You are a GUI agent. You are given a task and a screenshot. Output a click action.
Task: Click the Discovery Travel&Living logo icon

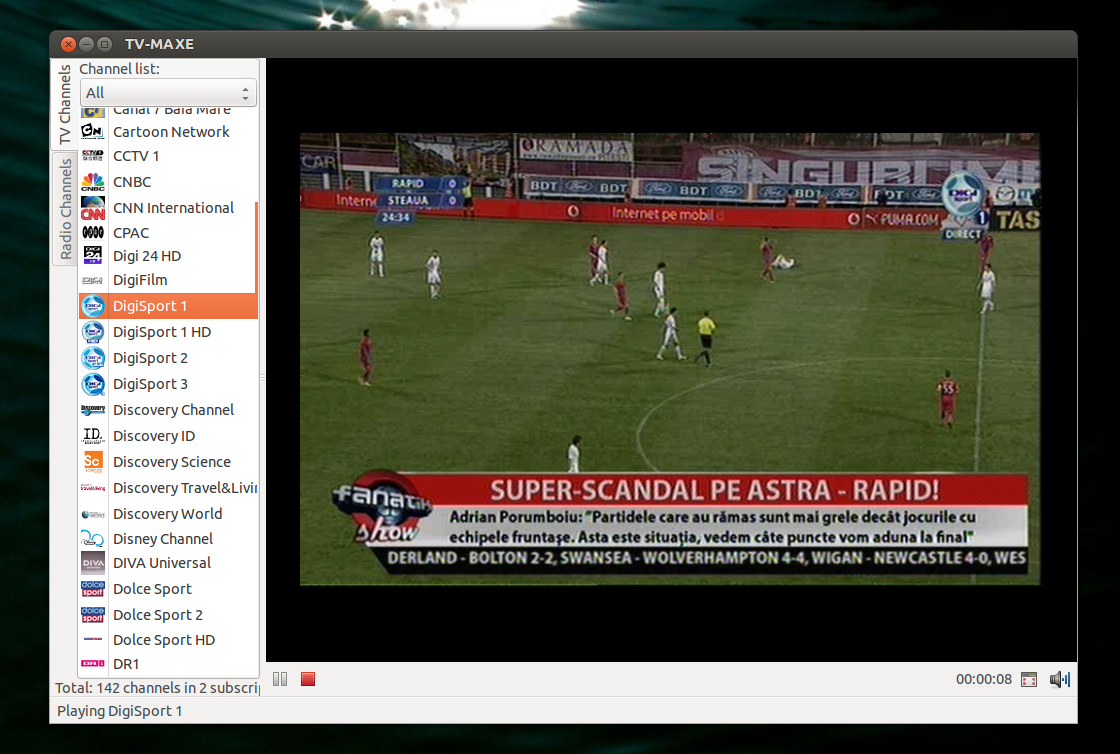(93, 488)
